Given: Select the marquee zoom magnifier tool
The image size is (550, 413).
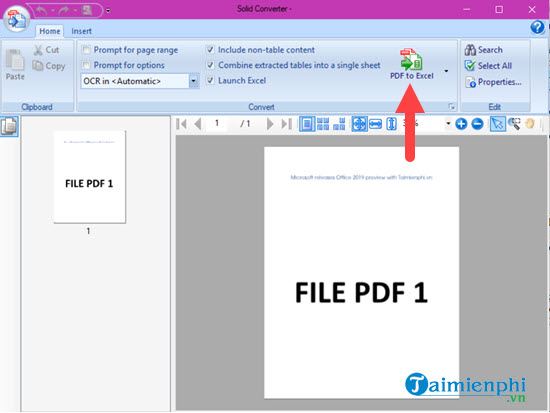Looking at the screenshot, I should (x=514, y=124).
